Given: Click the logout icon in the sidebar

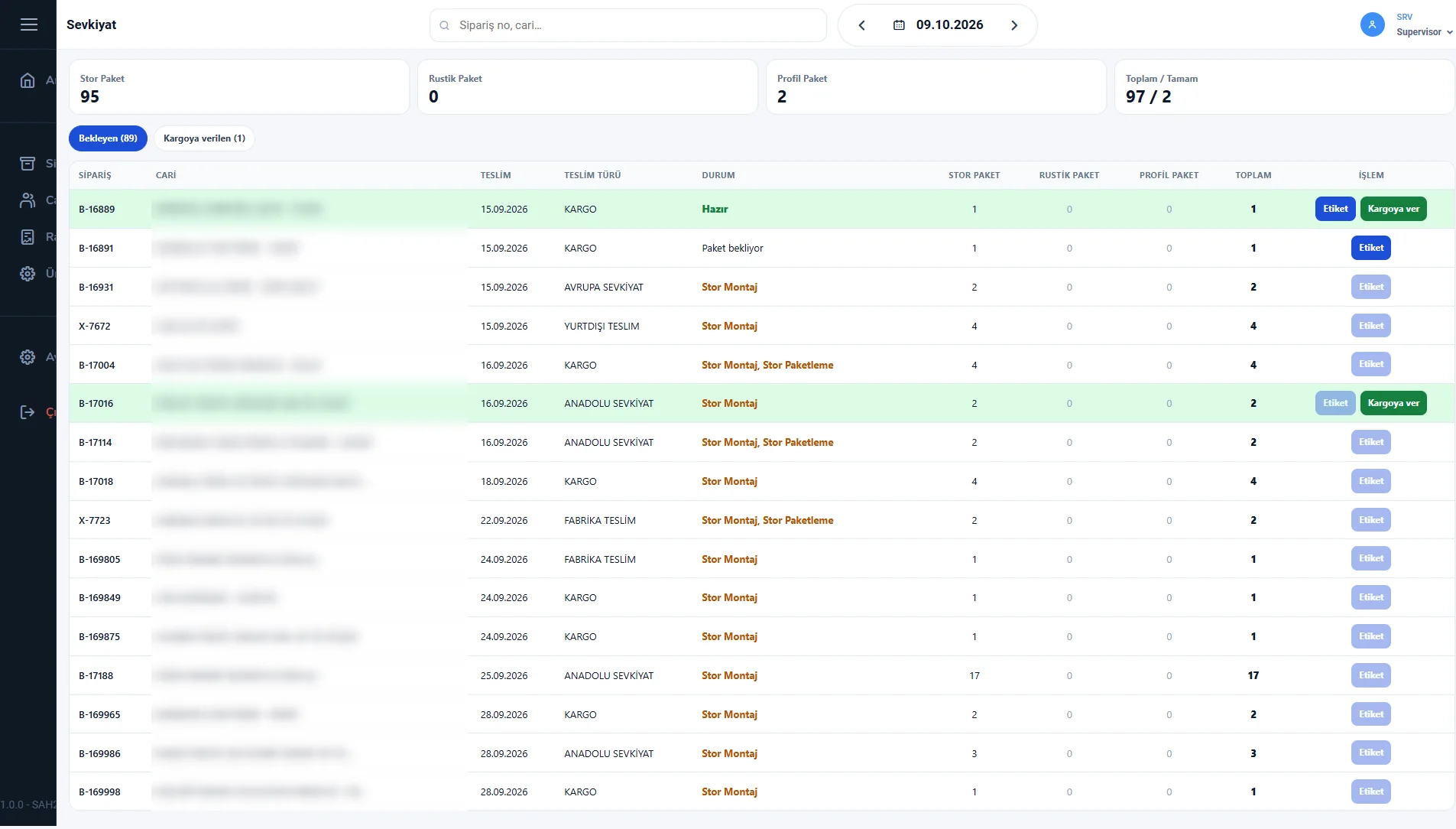Looking at the screenshot, I should pos(28,412).
